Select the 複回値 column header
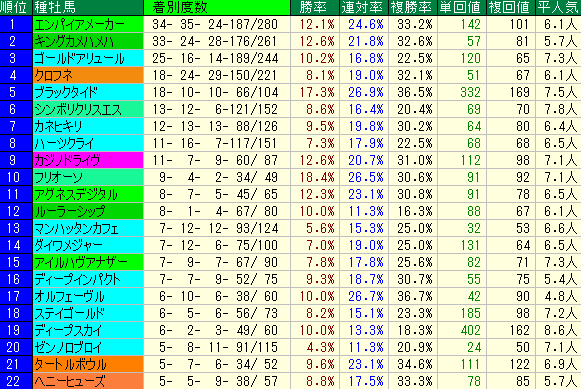Screen dimensions: 581x389 point(511,7)
